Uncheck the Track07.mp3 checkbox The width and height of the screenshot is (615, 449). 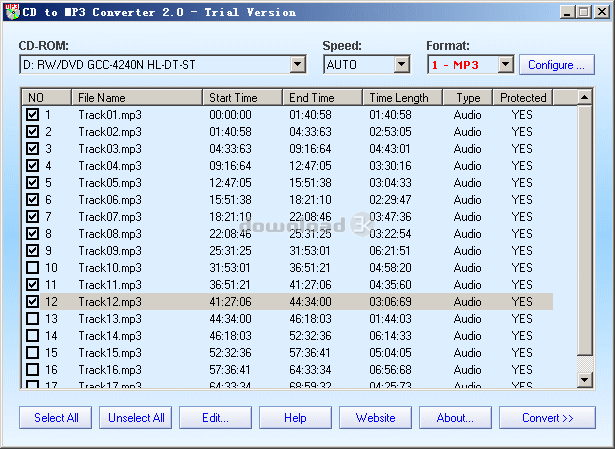tap(33, 217)
